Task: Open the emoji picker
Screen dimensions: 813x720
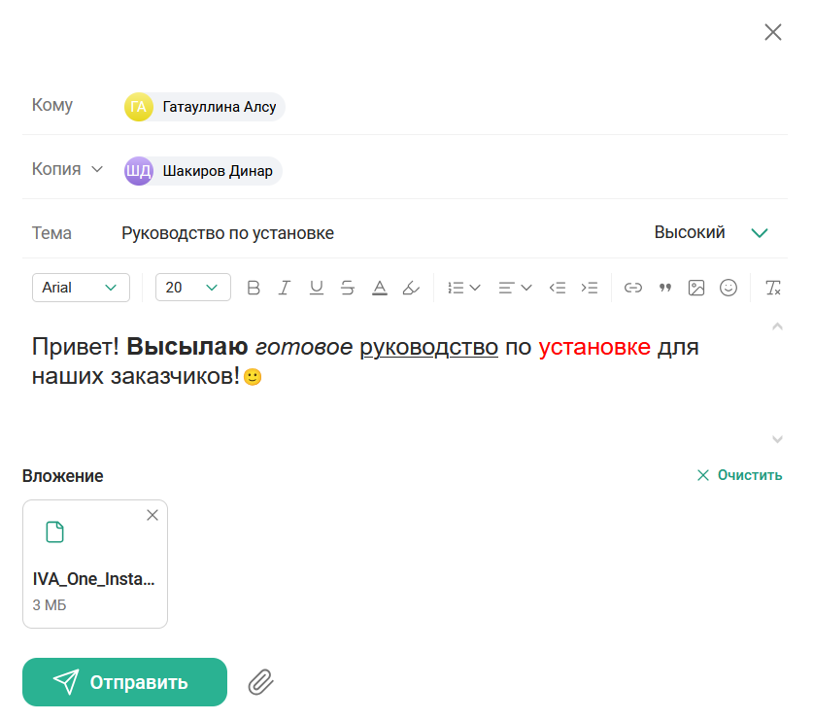Action: (x=728, y=287)
